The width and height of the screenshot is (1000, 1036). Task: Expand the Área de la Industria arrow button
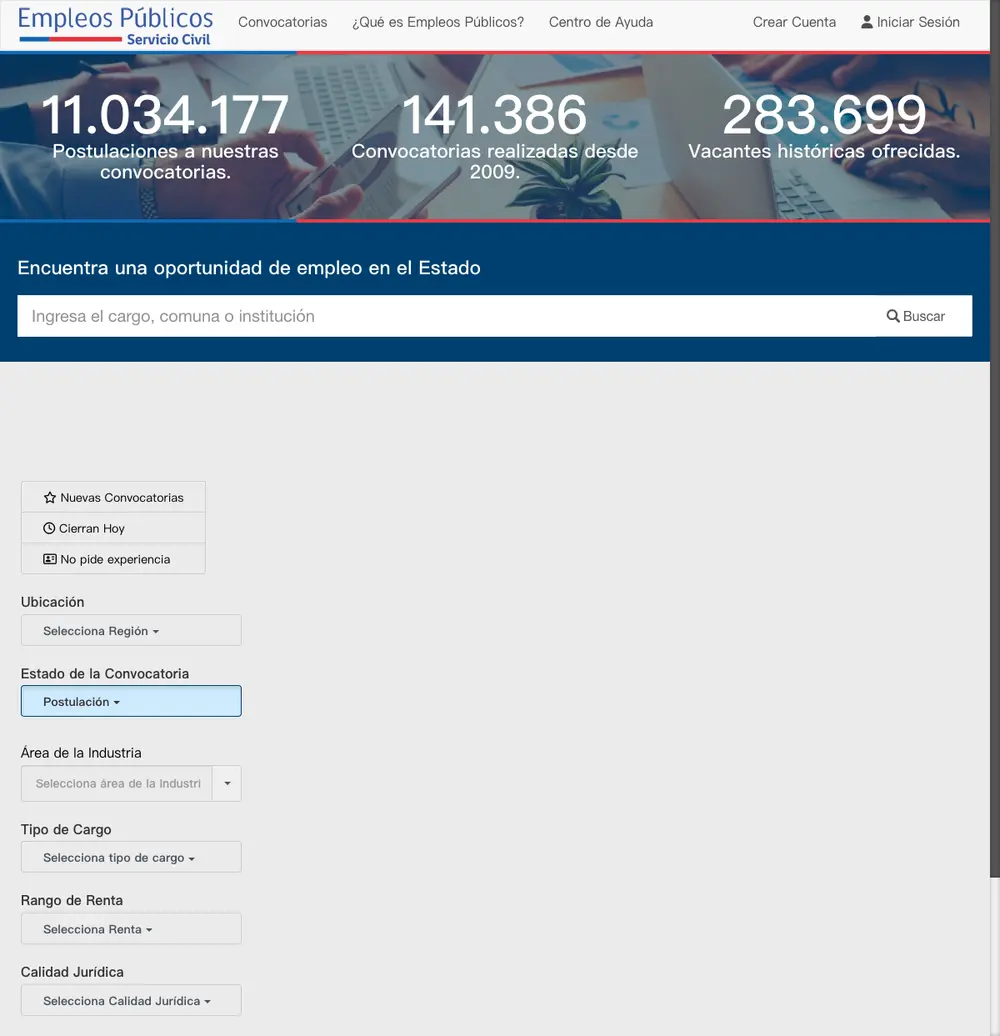click(x=227, y=784)
